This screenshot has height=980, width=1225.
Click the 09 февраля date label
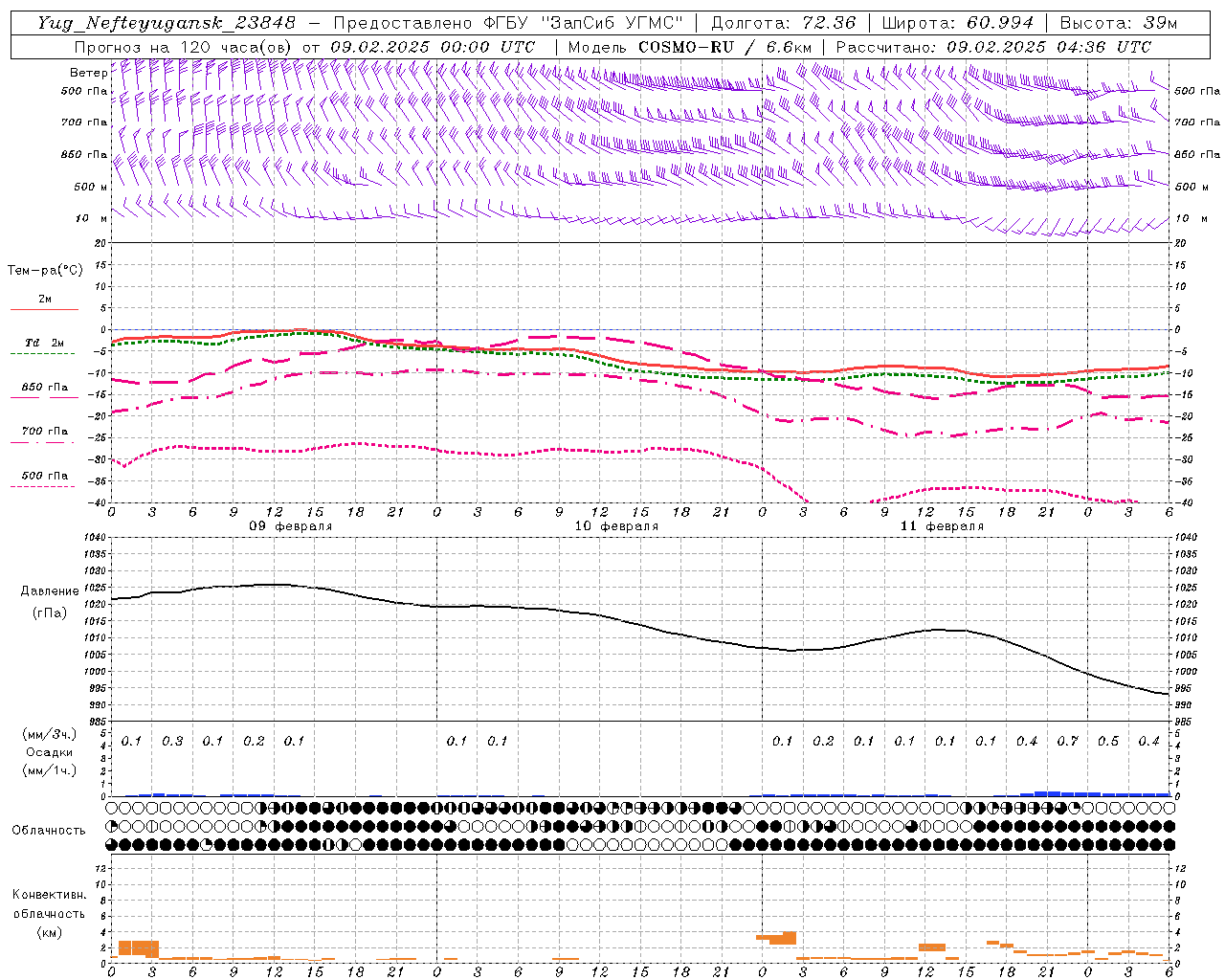[291, 526]
